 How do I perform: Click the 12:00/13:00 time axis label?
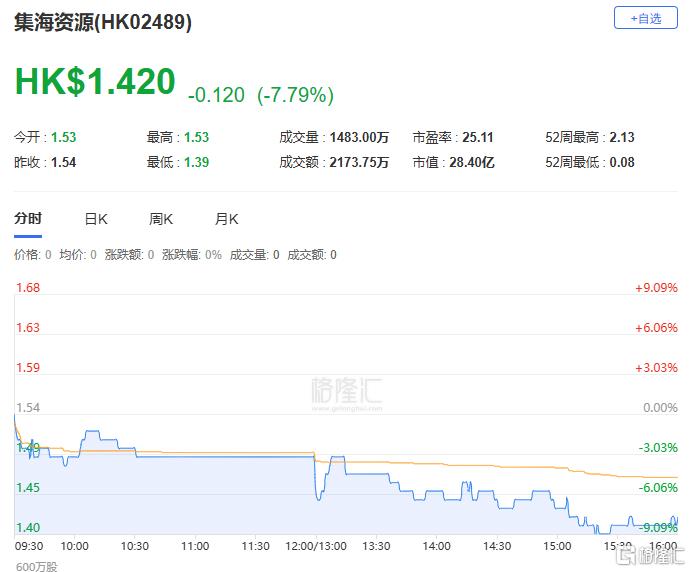click(x=316, y=546)
